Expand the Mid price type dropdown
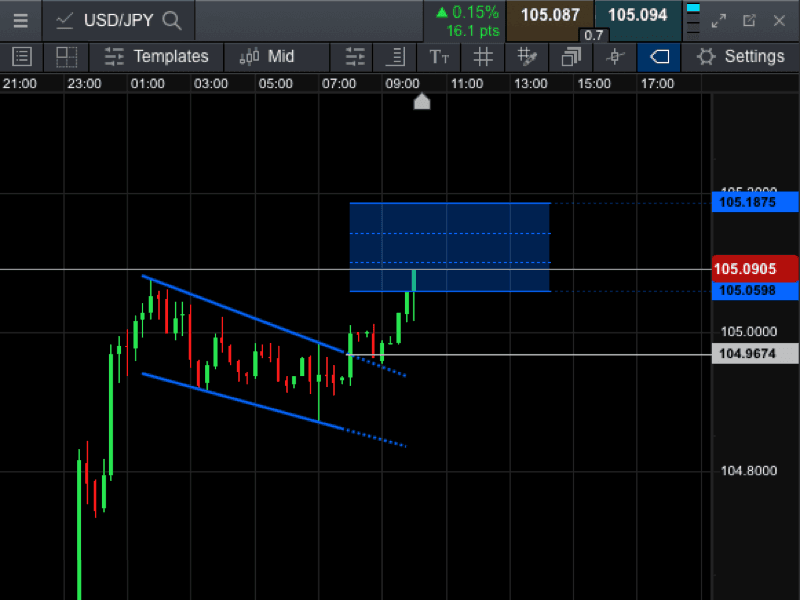 (x=268, y=57)
